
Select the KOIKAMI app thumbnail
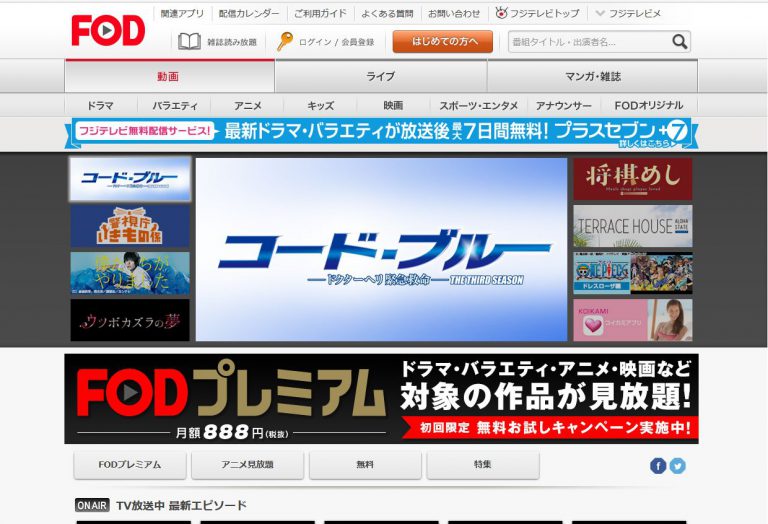(633, 320)
